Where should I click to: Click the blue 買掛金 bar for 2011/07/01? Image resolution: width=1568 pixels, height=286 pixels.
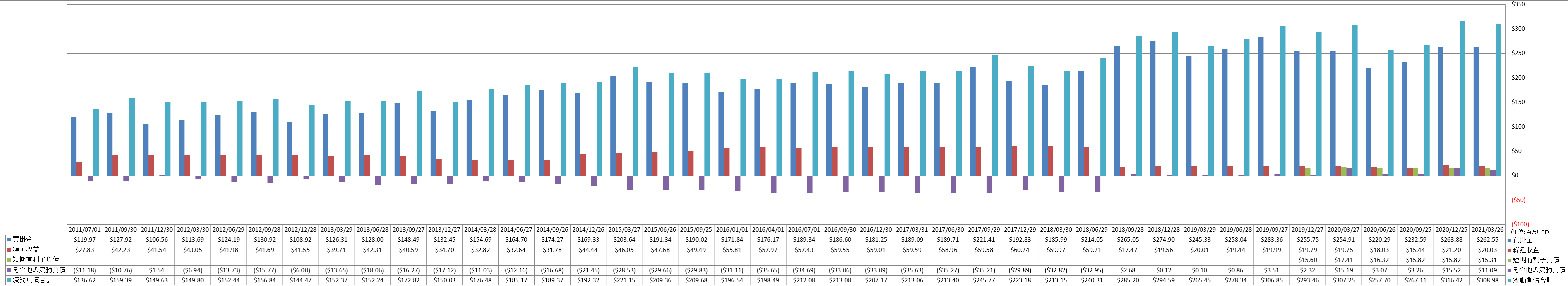[74, 146]
